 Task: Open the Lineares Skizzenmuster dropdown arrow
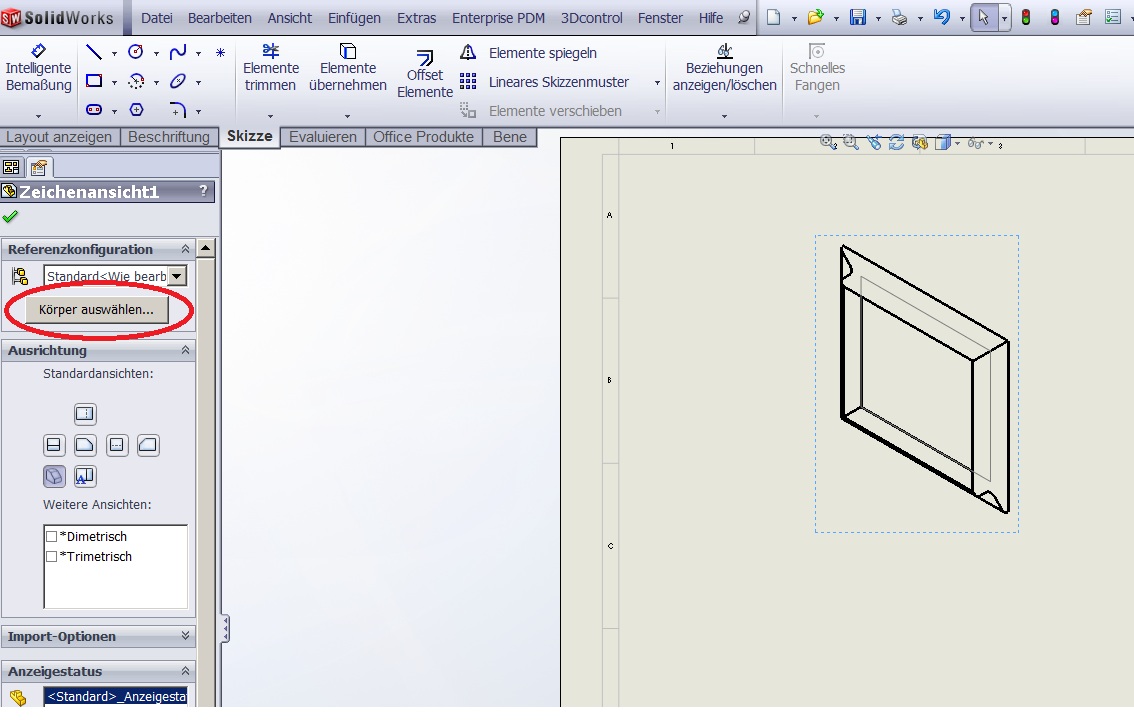657,83
